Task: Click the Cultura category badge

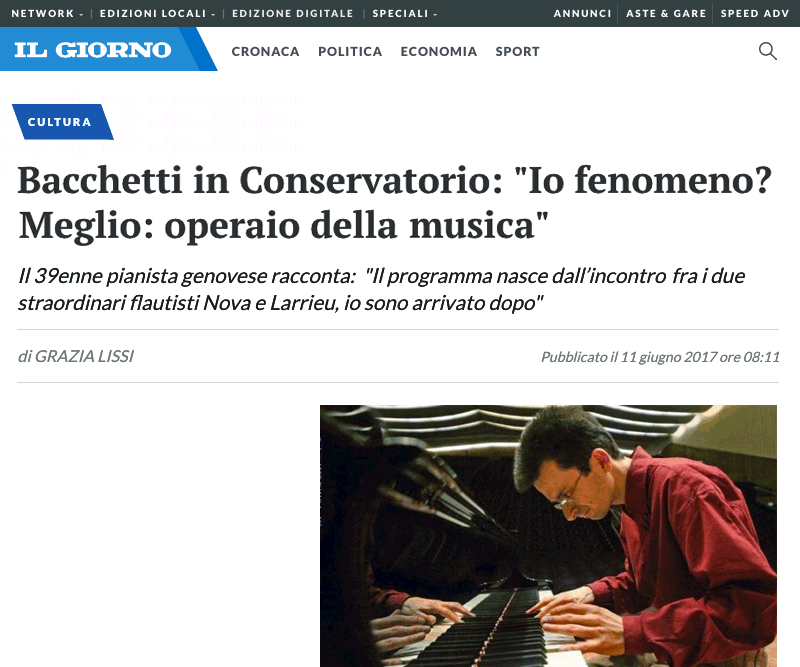Action: click(x=62, y=122)
